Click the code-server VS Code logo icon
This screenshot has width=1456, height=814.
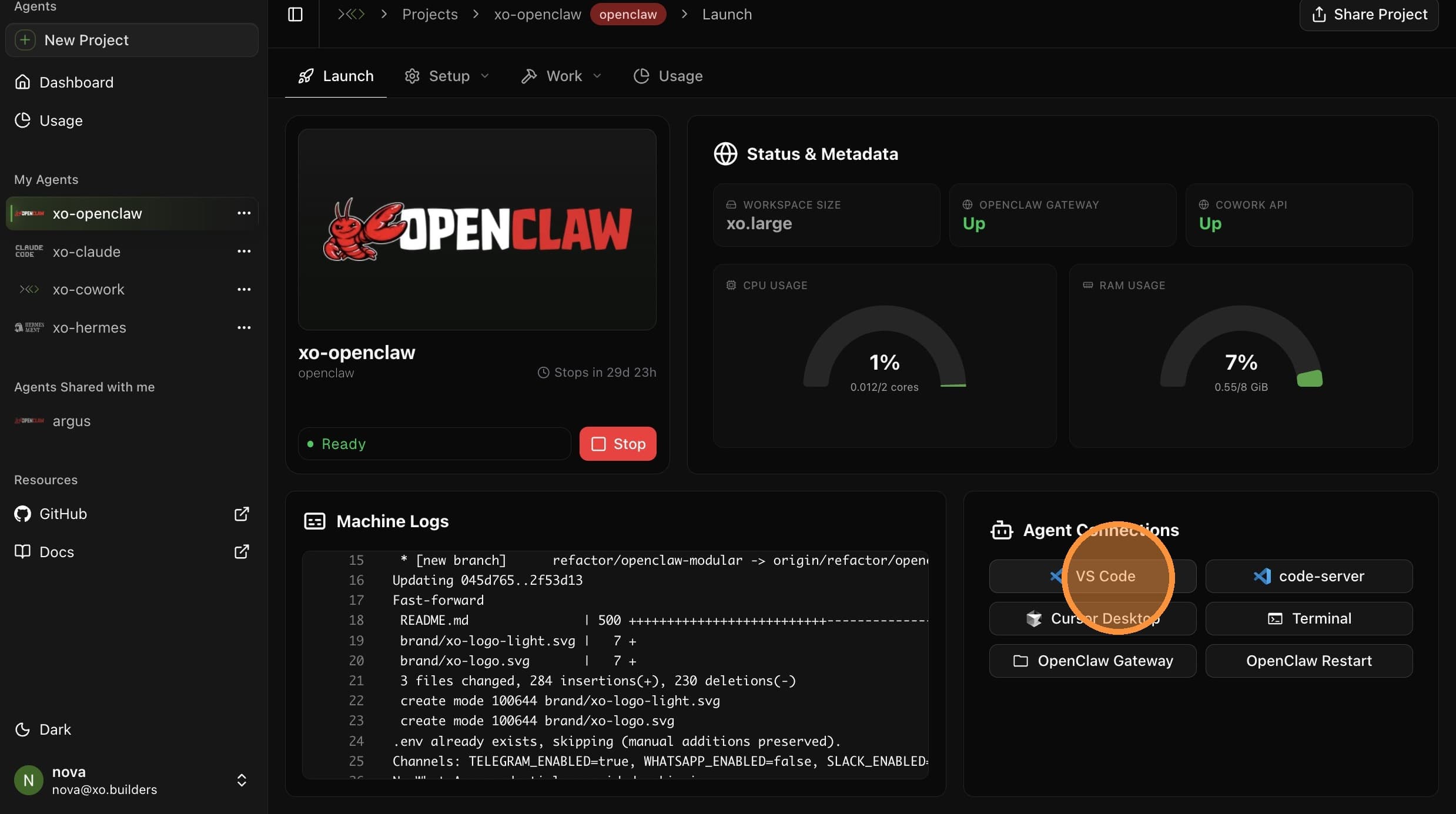tap(1262, 576)
